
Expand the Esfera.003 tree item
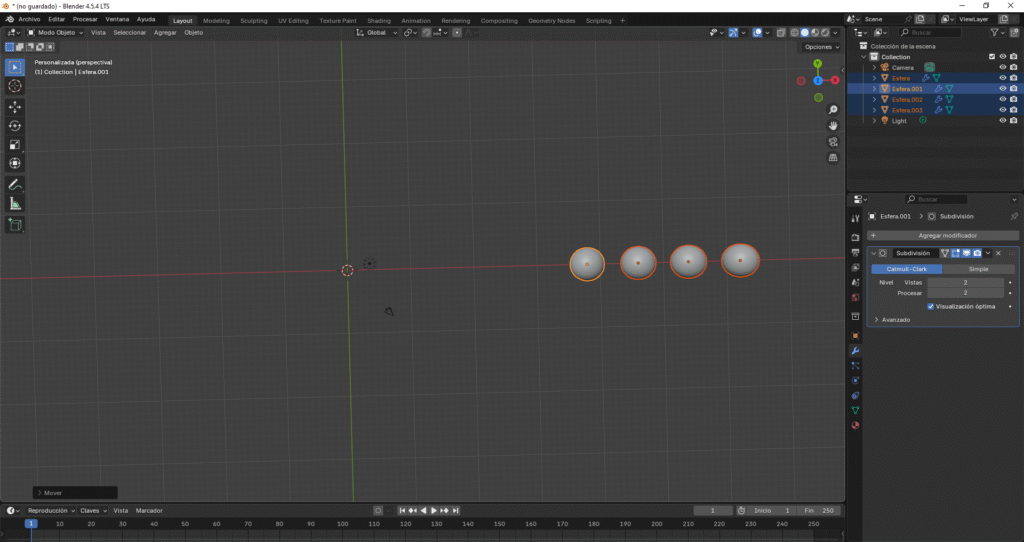tap(874, 110)
